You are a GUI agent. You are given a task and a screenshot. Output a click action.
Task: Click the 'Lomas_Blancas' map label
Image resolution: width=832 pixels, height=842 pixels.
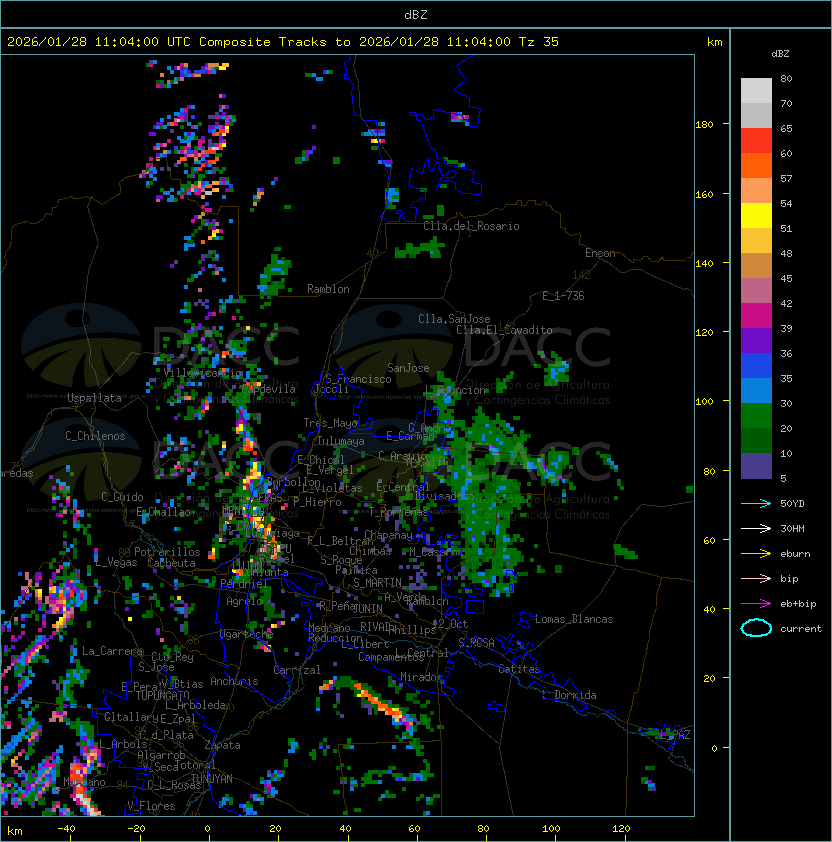574,619
